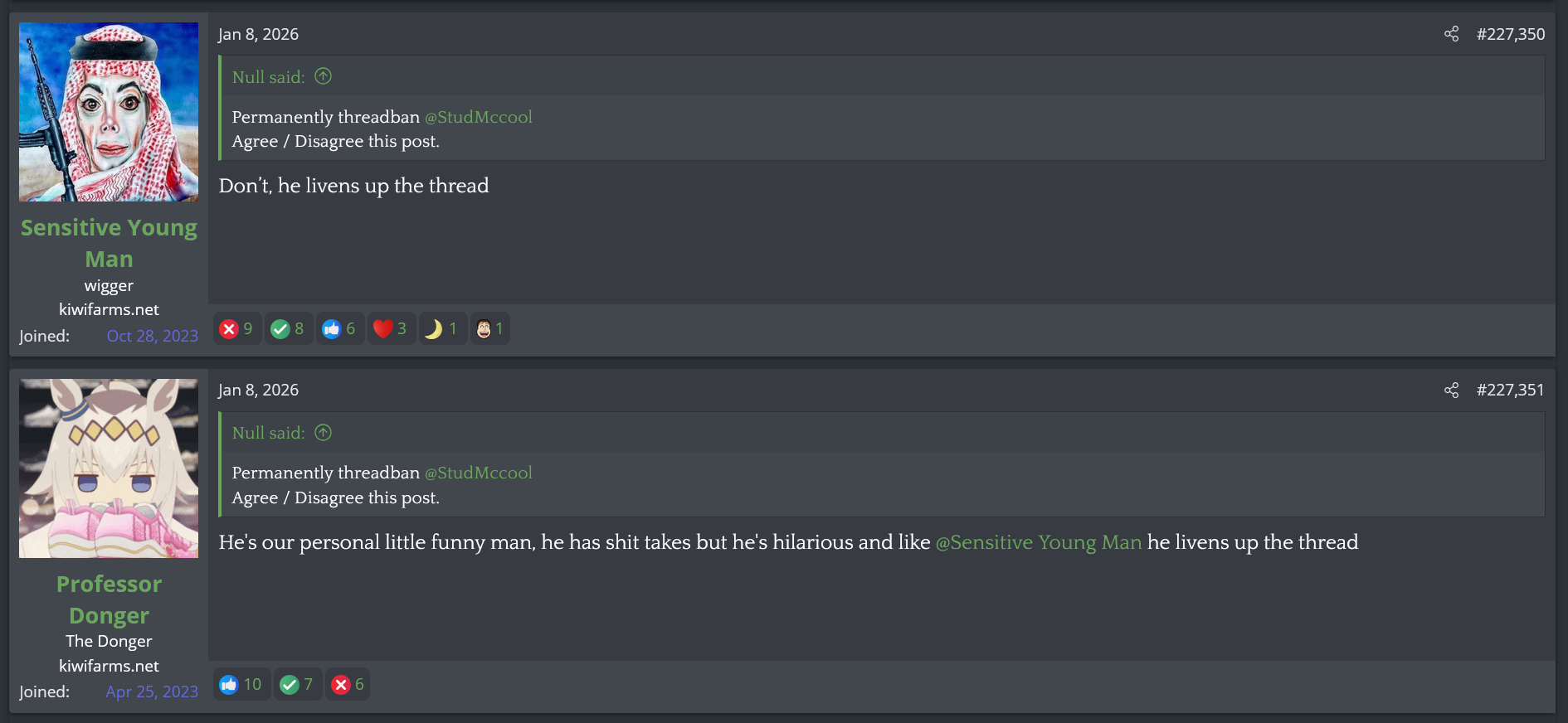Click the share icon on post #227,350
The height and width of the screenshot is (723, 1568).
click(1451, 35)
